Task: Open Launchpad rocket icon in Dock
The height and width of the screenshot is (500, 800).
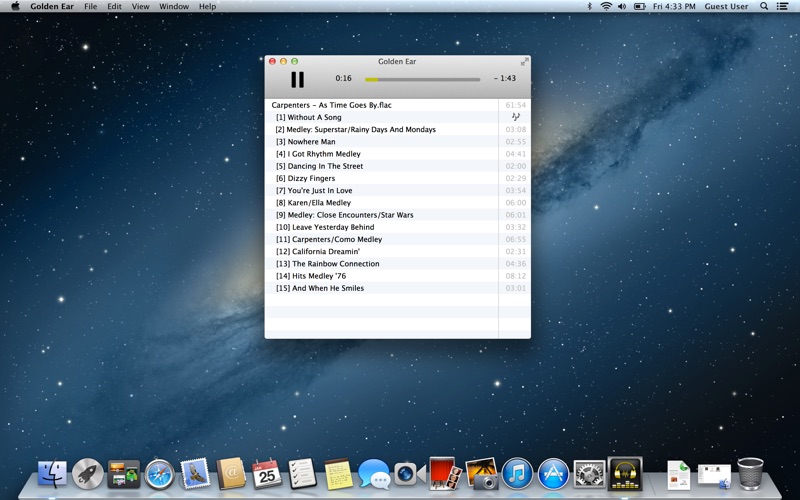Action: click(88, 474)
